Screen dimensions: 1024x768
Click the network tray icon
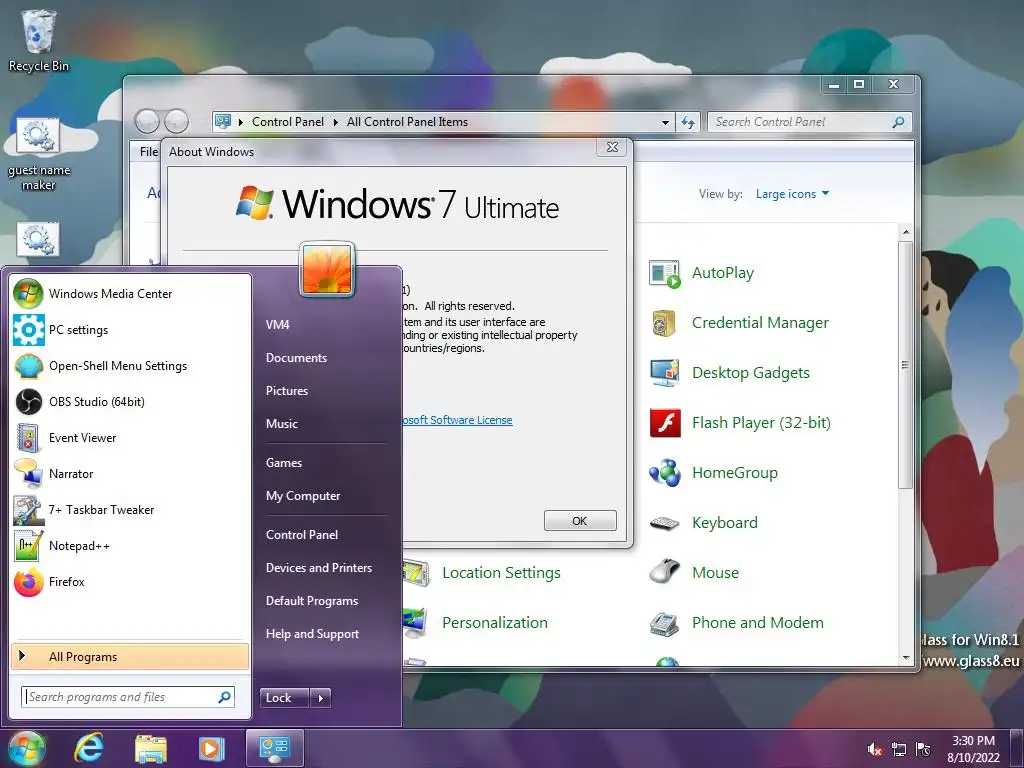899,749
